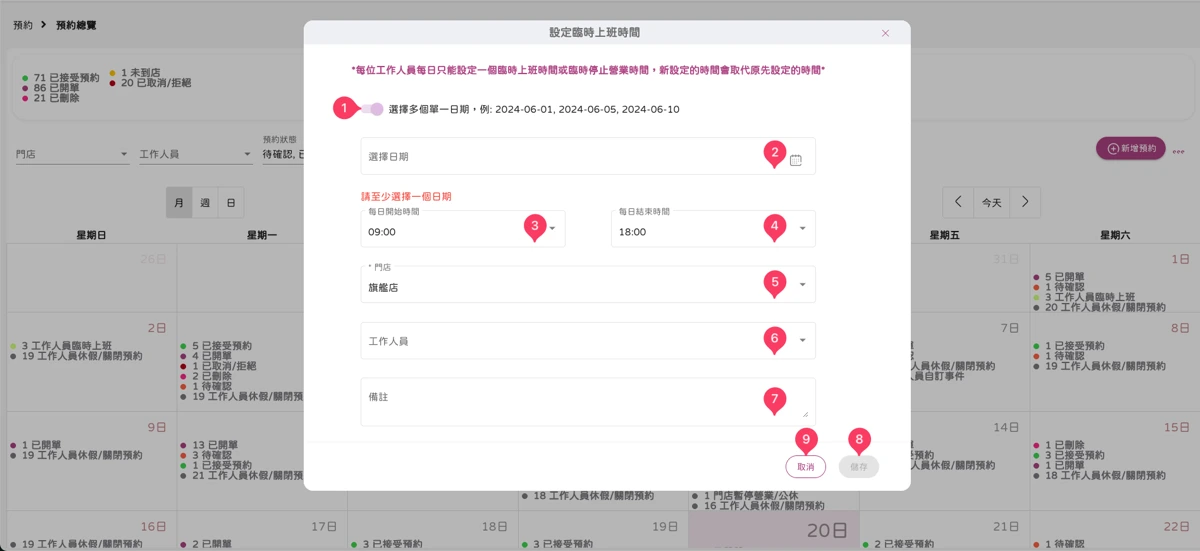Screen dimensions: 1200x551
Task: Expand the 每日結束時間 18:00 dropdown
Action: pos(713,229)
